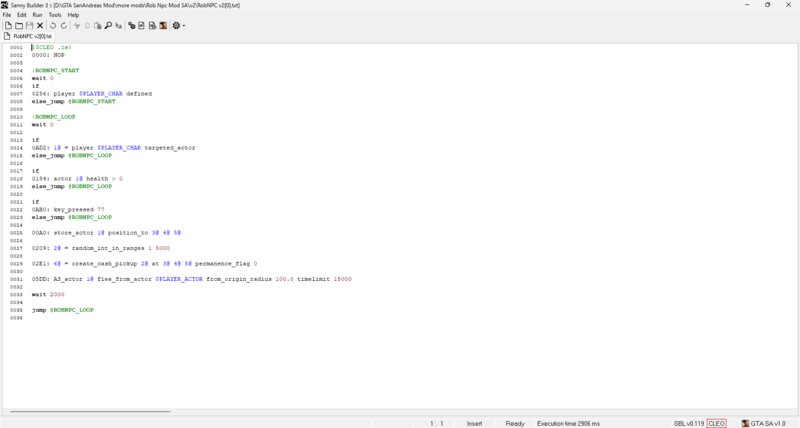Click the '0000: NOP' code line

pyautogui.click(x=48, y=55)
